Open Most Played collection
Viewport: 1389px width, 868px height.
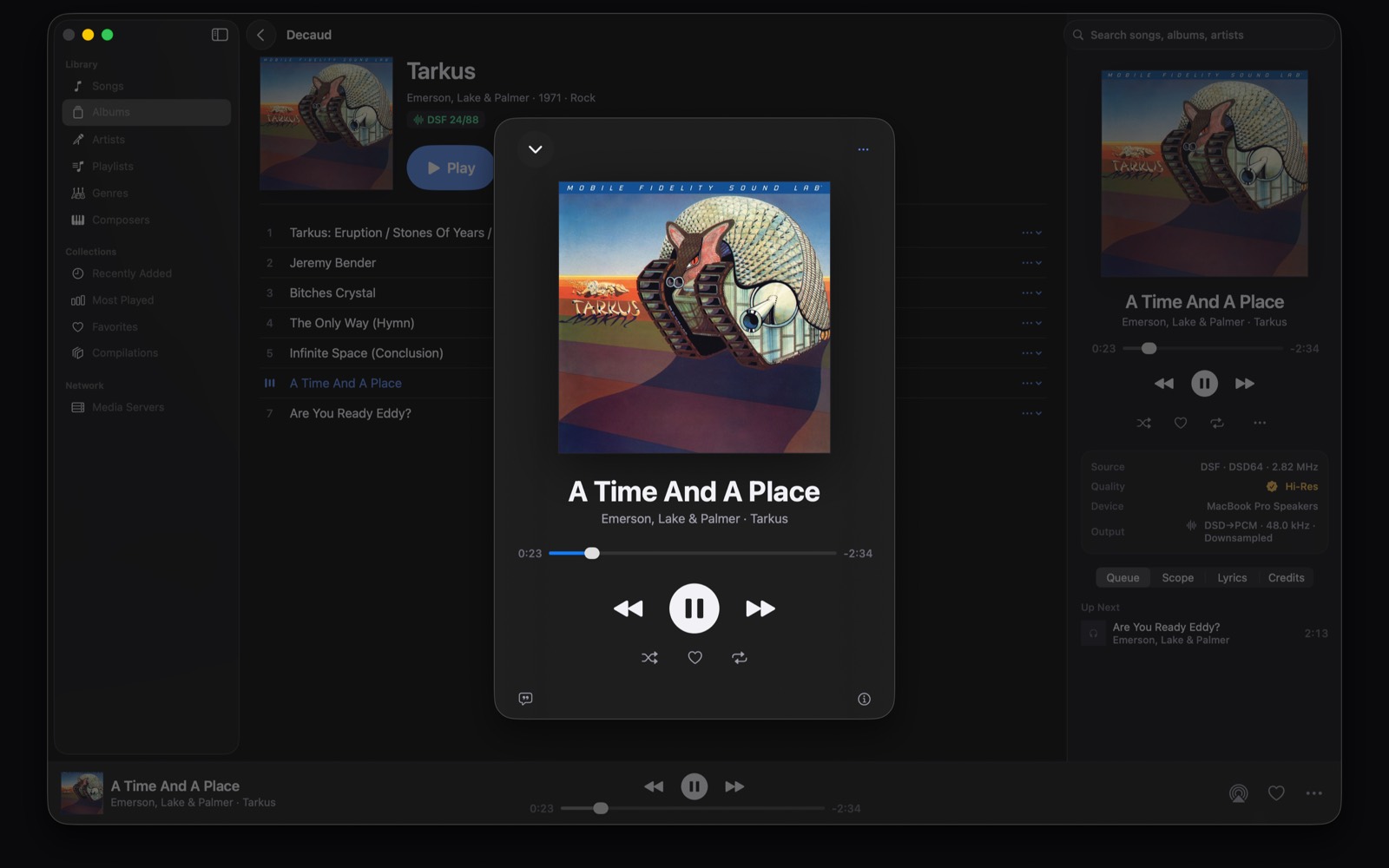pos(147,300)
